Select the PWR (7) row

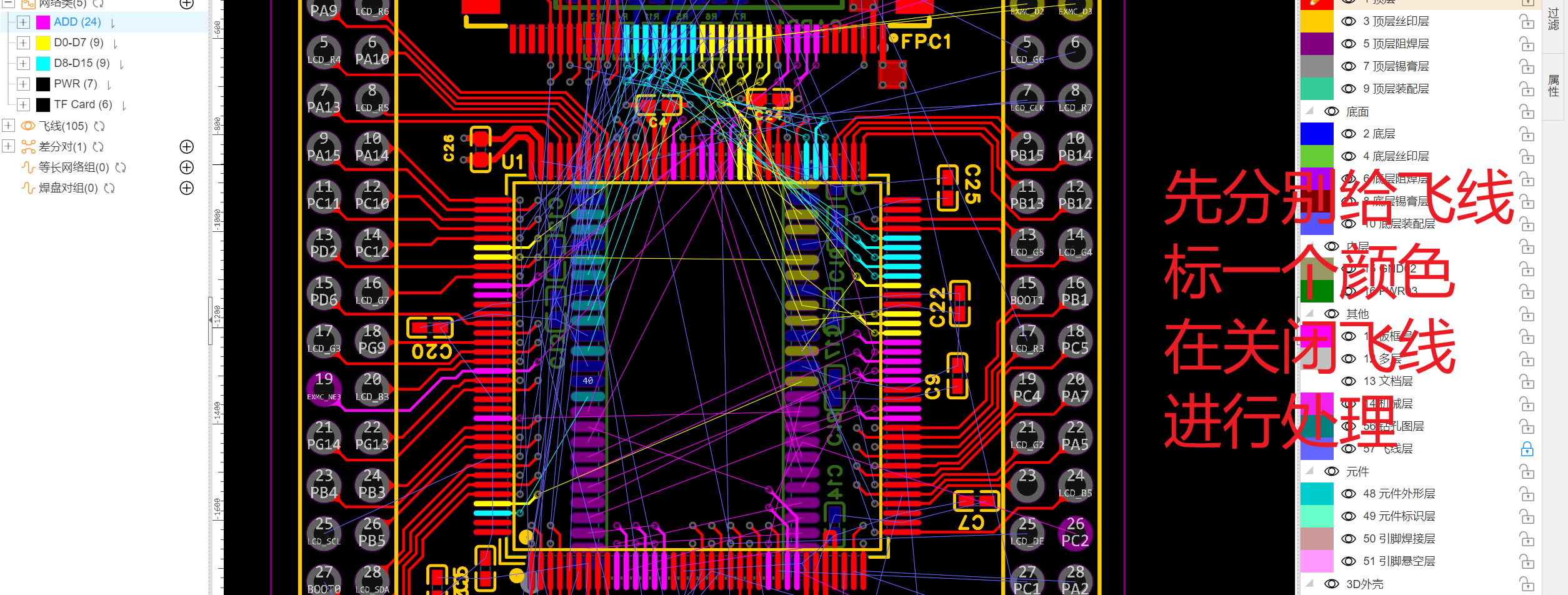pos(104,84)
